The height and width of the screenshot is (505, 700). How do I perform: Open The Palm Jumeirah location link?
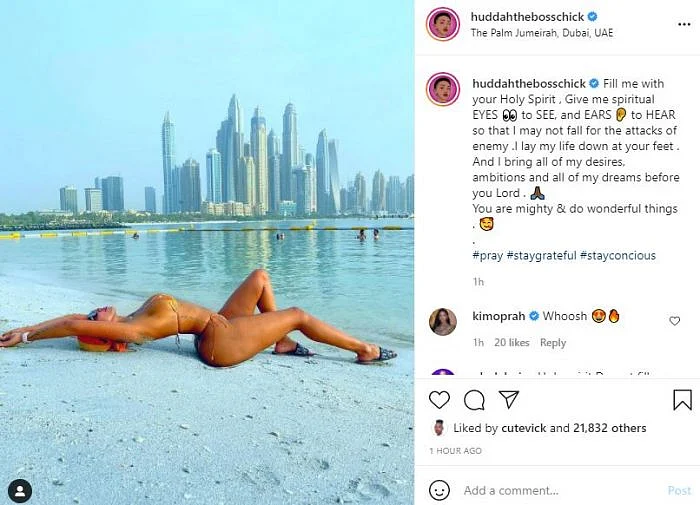click(x=542, y=33)
